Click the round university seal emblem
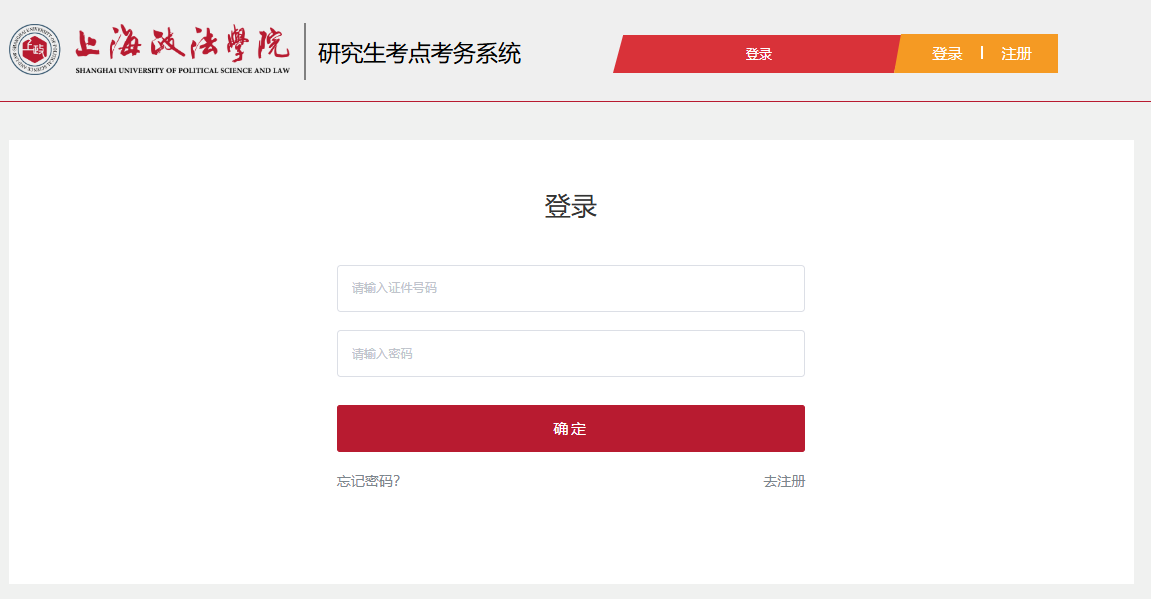This screenshot has height=599, width=1151. click(x=35, y=50)
